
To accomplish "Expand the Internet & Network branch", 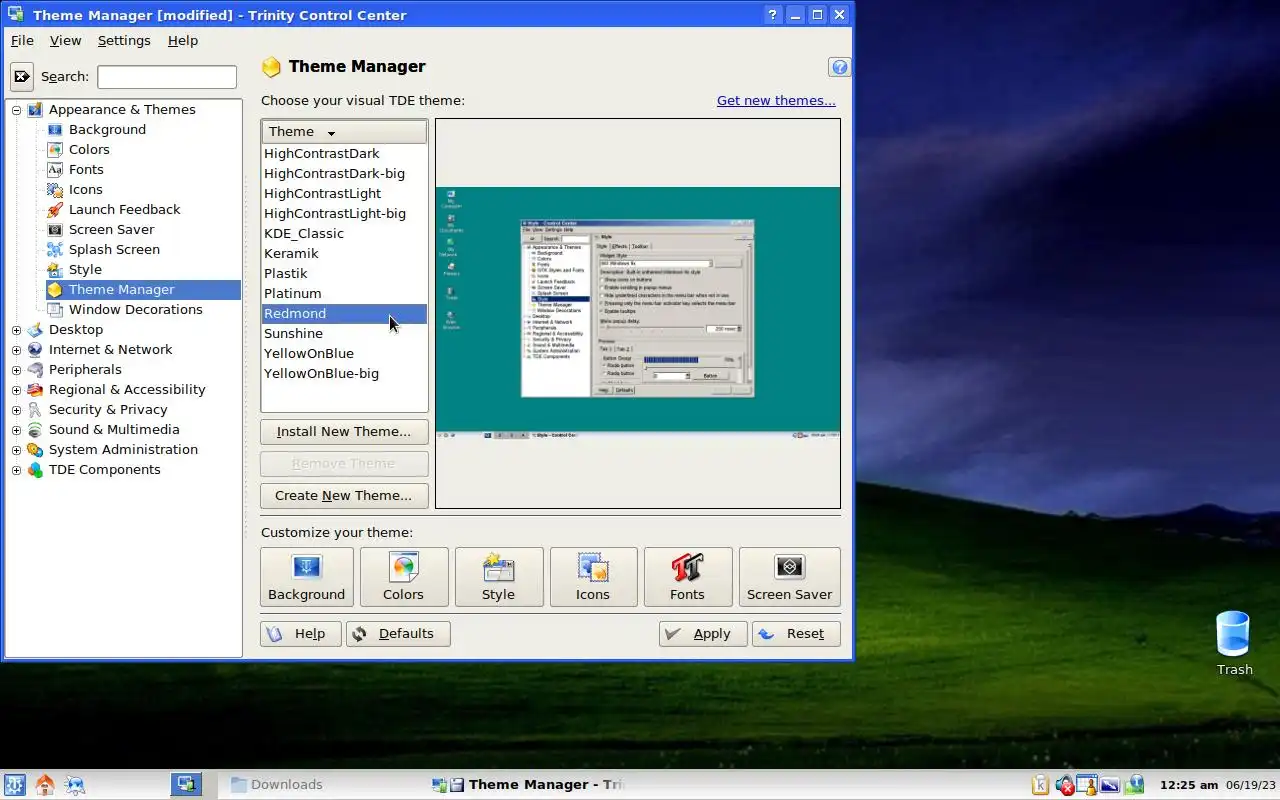I will (x=16, y=350).
